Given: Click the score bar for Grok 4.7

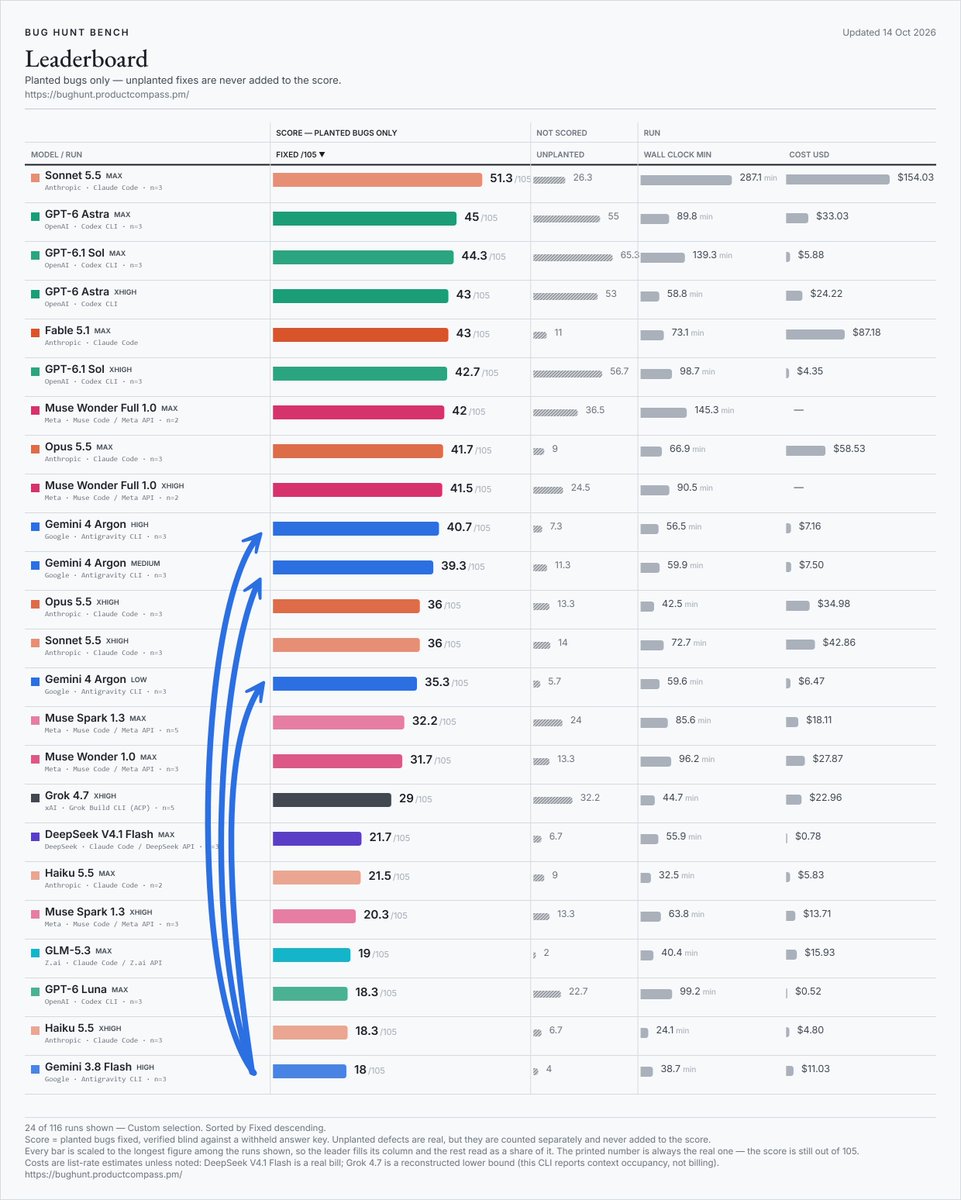Looking at the screenshot, I should click(x=332, y=800).
